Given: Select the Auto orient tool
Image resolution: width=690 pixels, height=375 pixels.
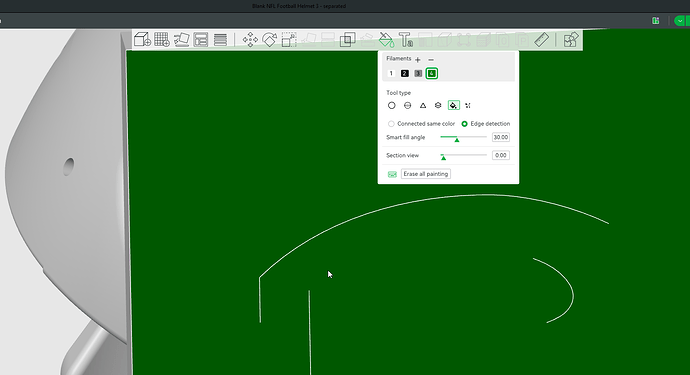Looking at the screenshot, I should coord(181,40).
